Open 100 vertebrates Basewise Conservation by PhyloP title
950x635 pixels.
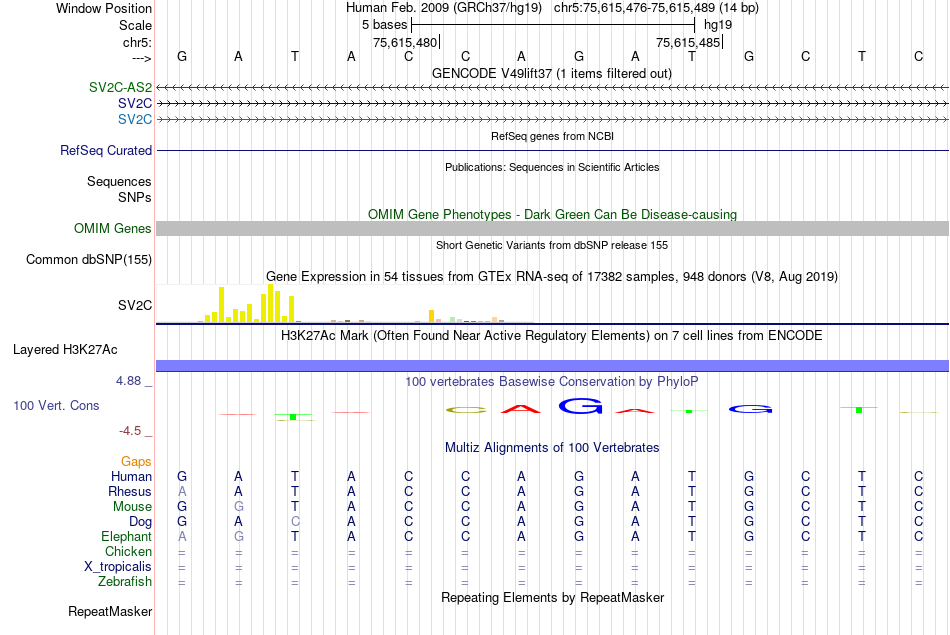pos(552,382)
